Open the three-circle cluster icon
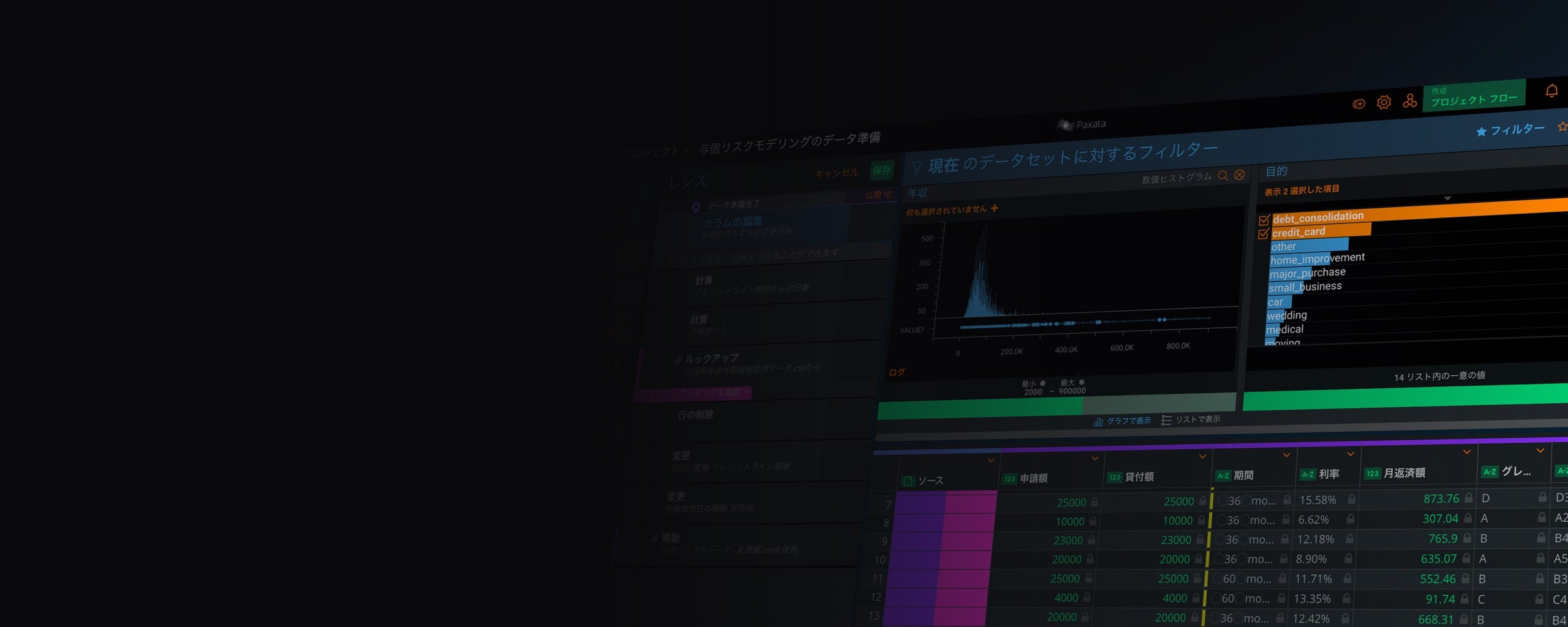Screen dimensions: 1568x627 [1409, 100]
